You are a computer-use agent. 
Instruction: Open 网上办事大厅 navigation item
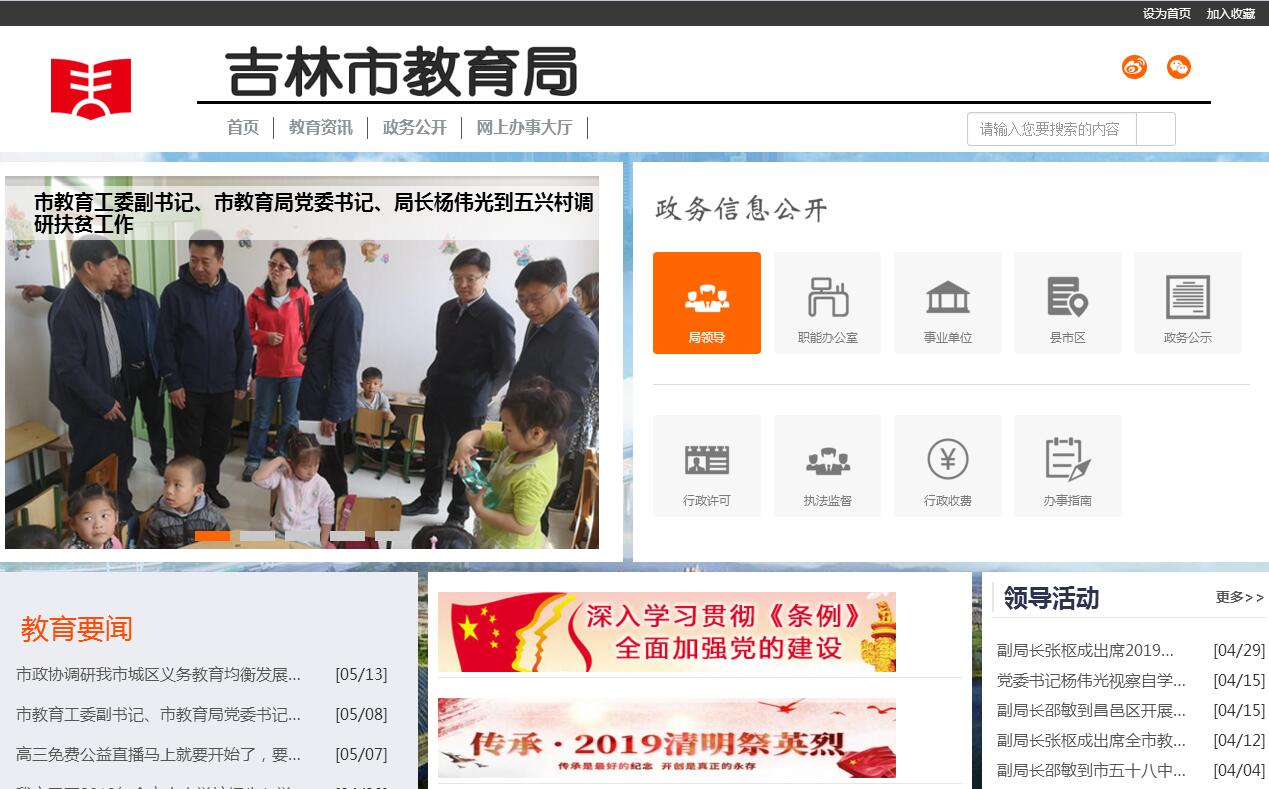tap(524, 128)
